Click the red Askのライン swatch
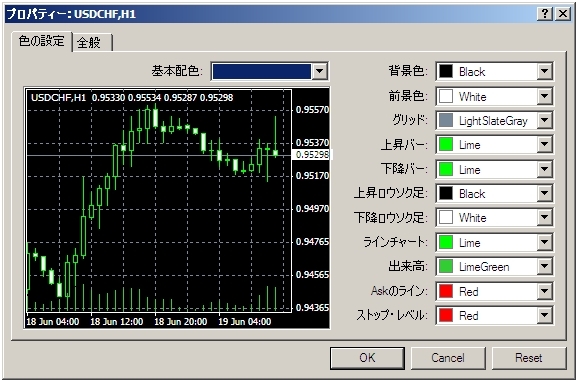This screenshot has height=382, width=578. coord(446,291)
